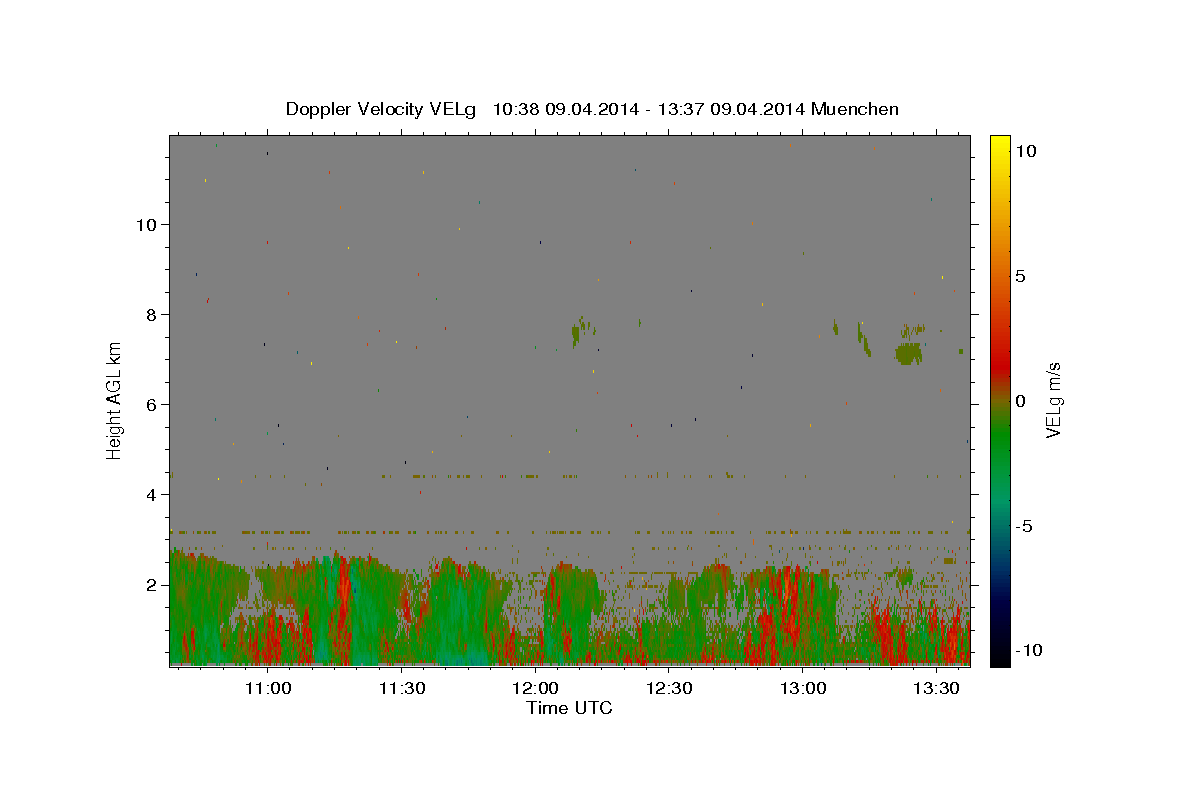Click the 8 km height tick label
Viewport: 1200px width, 800px height.
point(152,314)
